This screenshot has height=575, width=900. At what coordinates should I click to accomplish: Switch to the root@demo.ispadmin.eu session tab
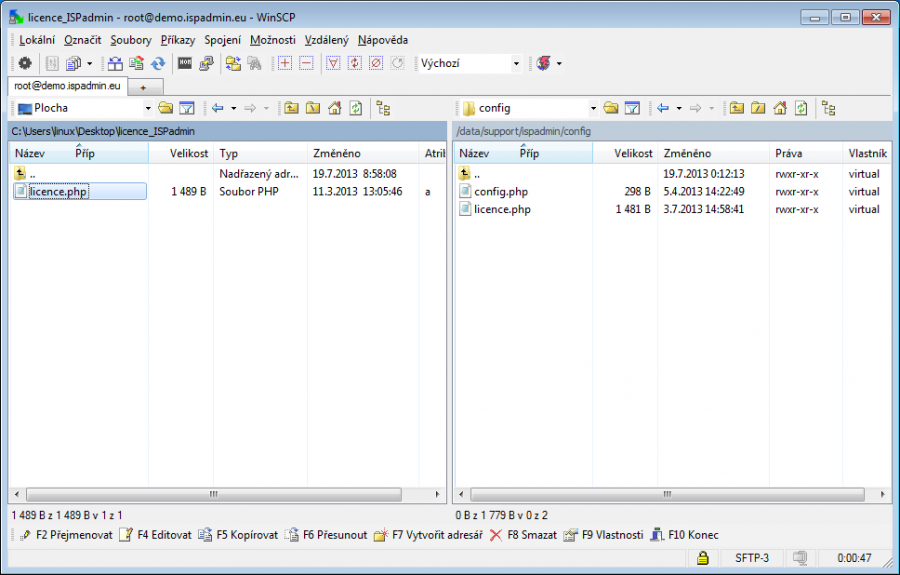tap(67, 86)
